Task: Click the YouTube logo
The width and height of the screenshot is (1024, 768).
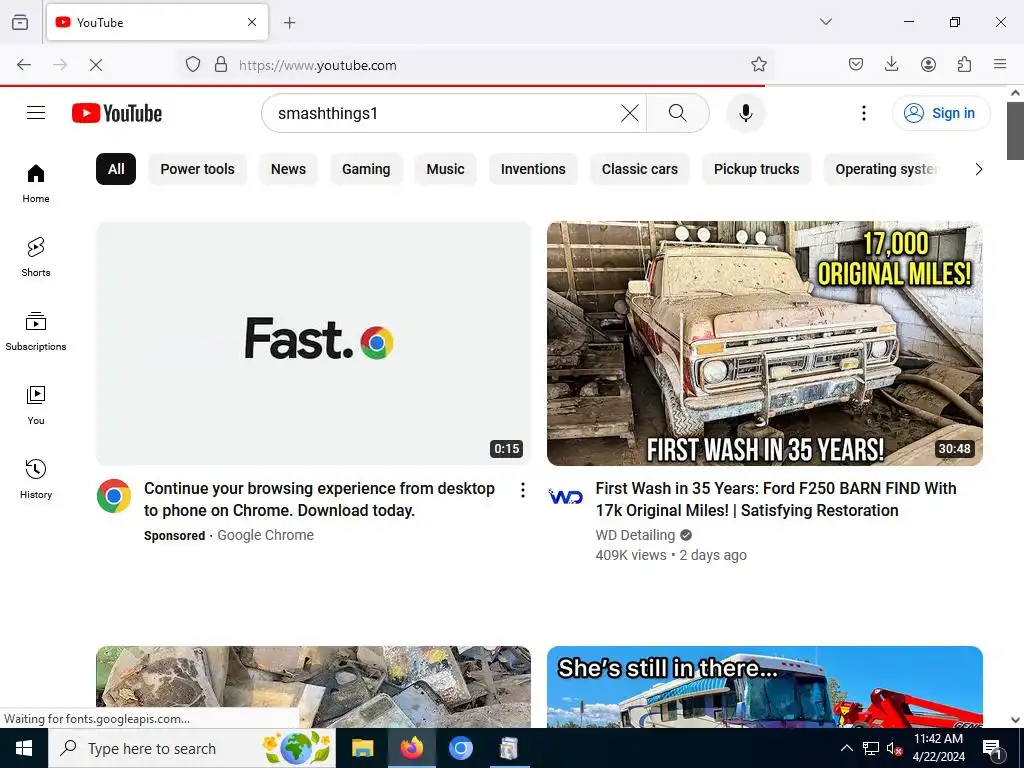Action: point(117,113)
